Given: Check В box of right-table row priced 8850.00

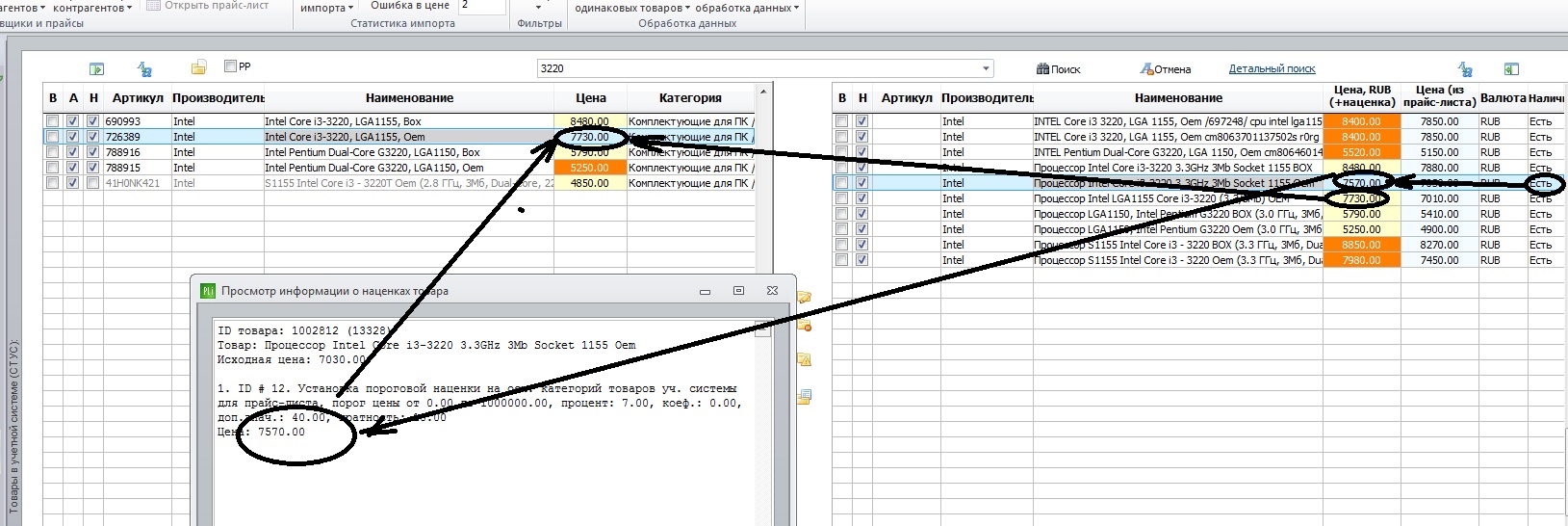Looking at the screenshot, I should tap(841, 245).
